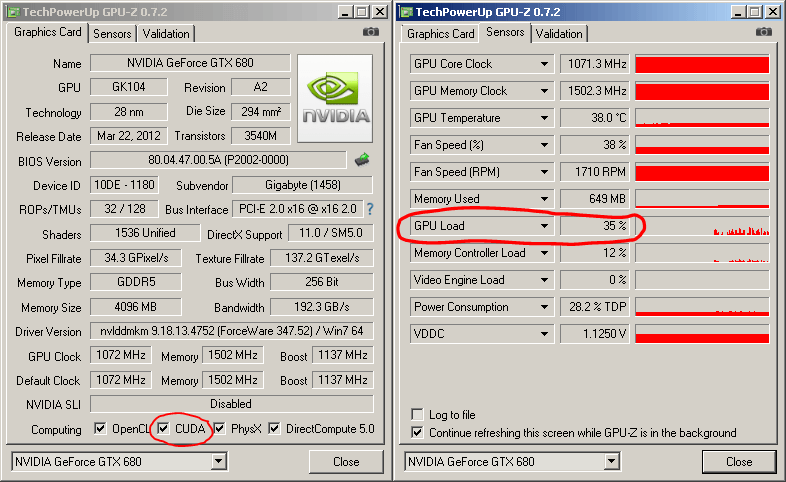Toggle the DirectCompute 5.0 checkbox
Viewport: 786px width, 482px height.
click(x=274, y=428)
